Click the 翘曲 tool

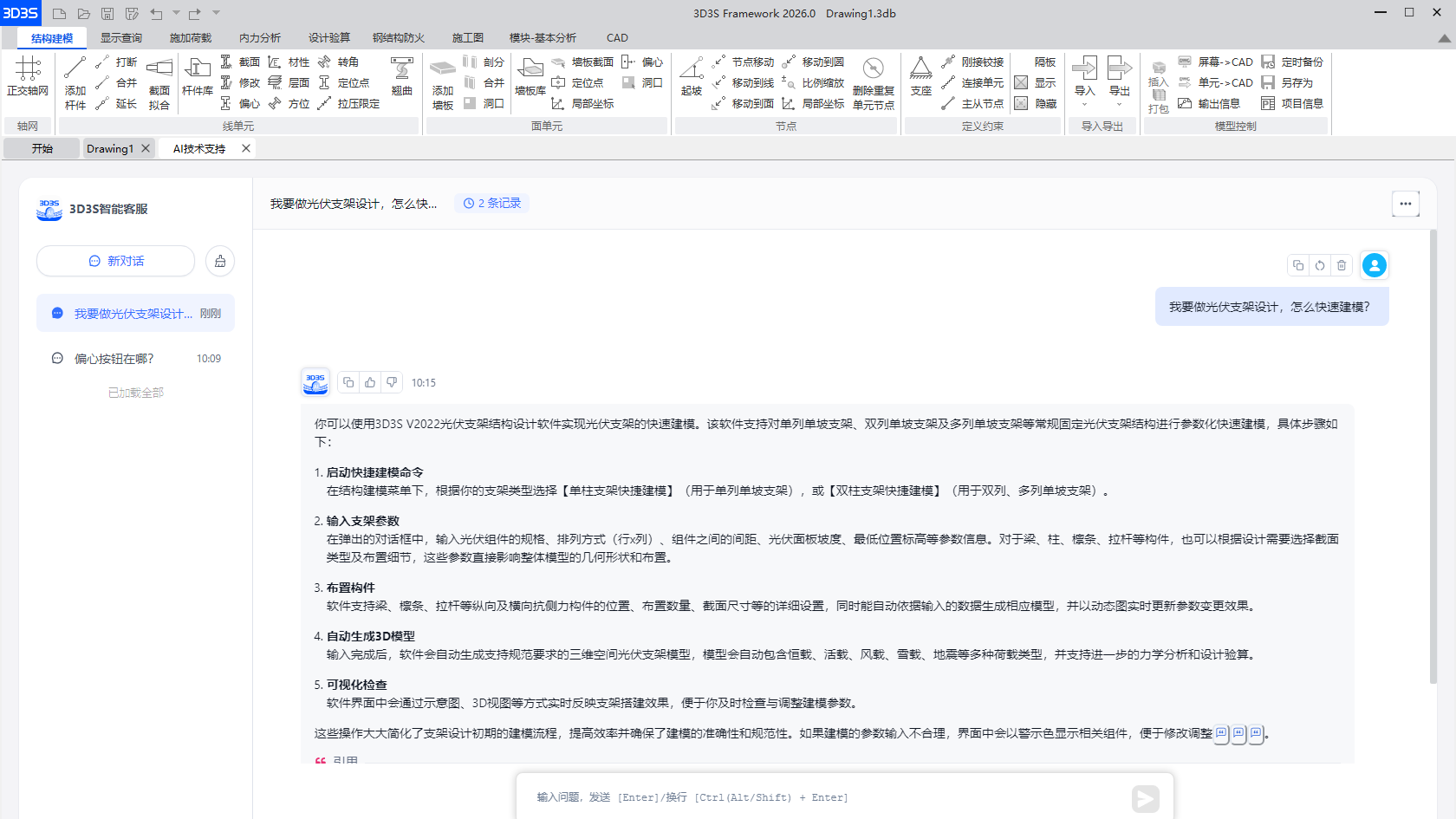[402, 76]
